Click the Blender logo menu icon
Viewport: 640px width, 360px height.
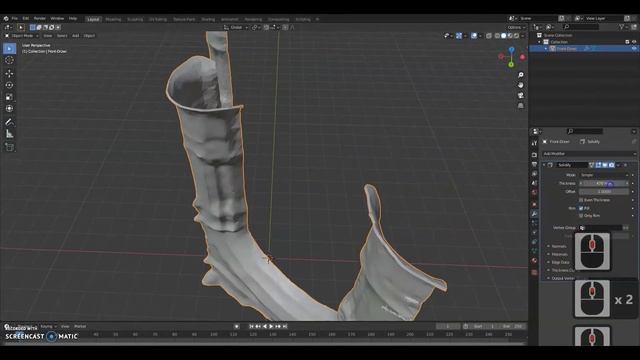click(x=6, y=18)
